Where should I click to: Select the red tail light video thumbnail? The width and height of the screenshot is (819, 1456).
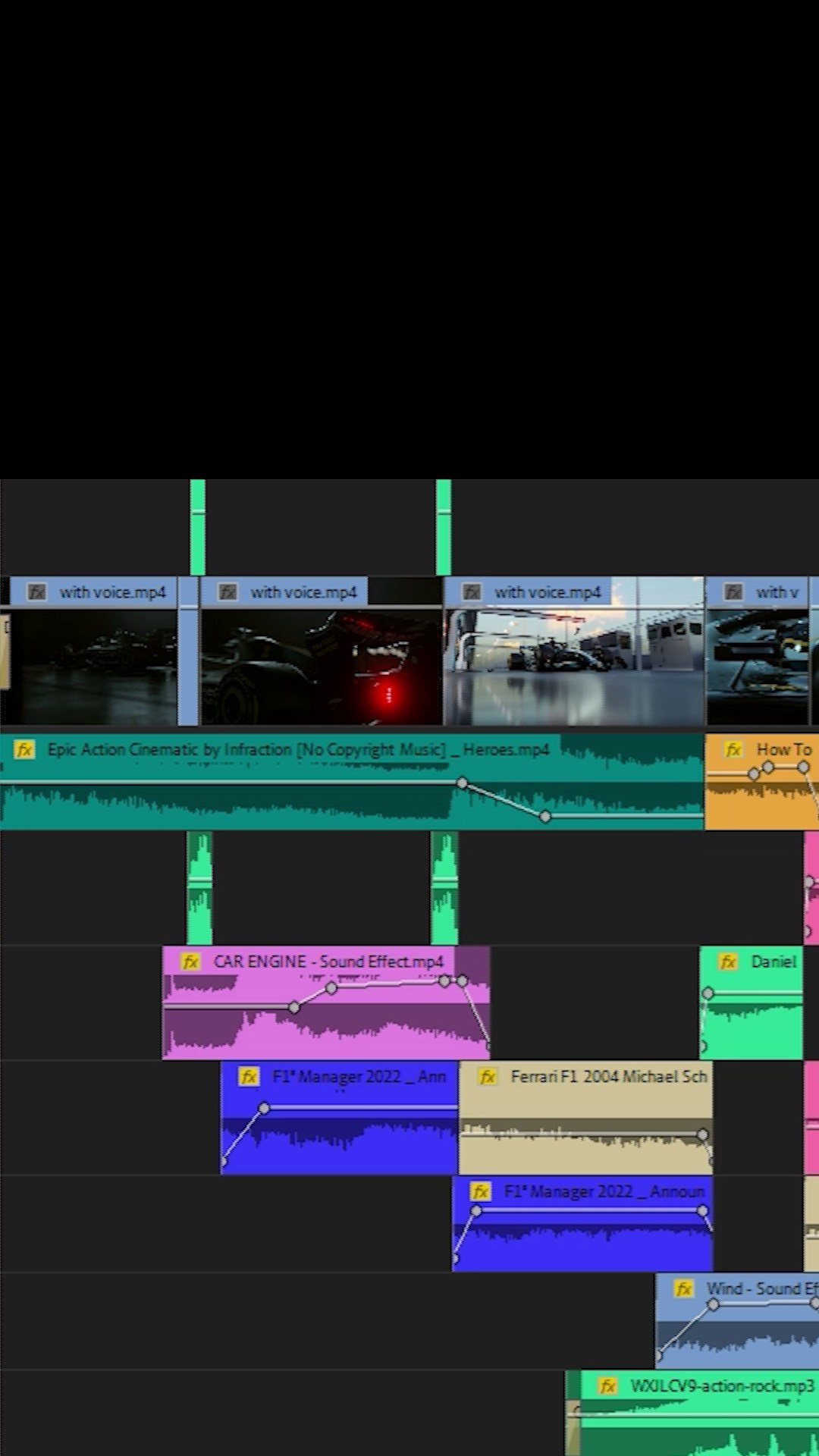coord(322,667)
